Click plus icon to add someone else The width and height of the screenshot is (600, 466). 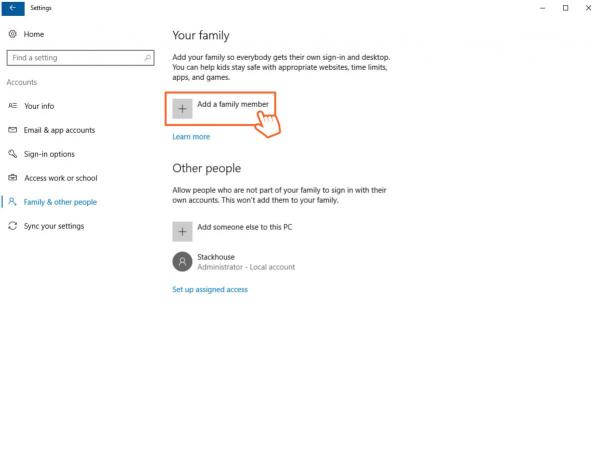[x=182, y=231]
